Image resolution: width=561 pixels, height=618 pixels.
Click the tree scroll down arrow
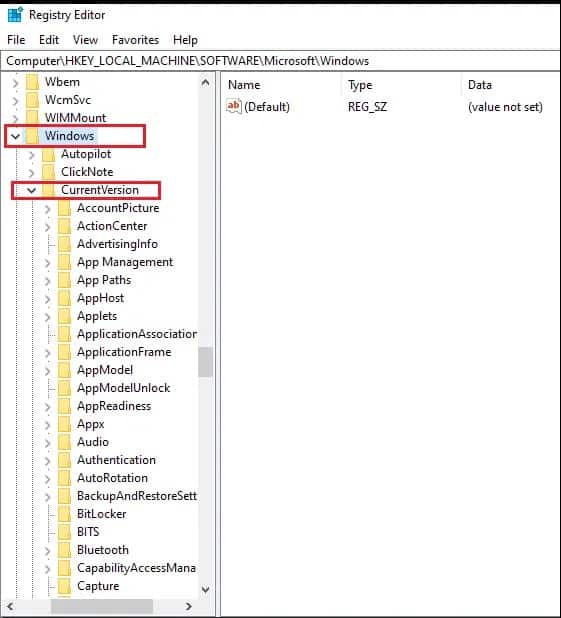(205, 590)
